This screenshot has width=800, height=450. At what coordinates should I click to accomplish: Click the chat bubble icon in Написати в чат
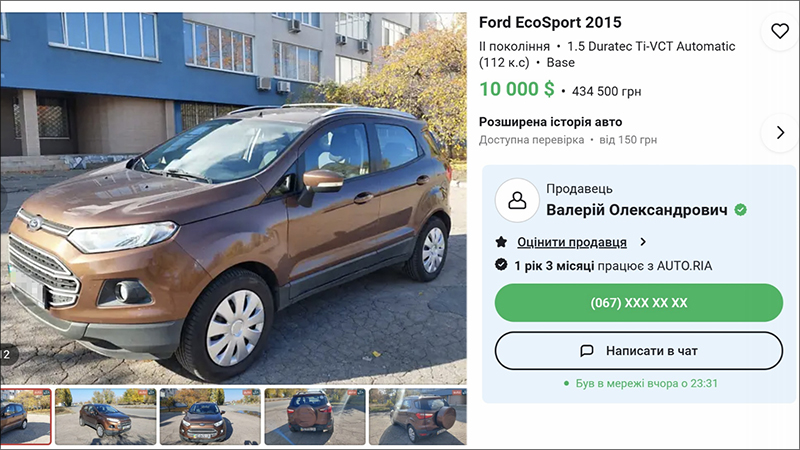[587, 351]
